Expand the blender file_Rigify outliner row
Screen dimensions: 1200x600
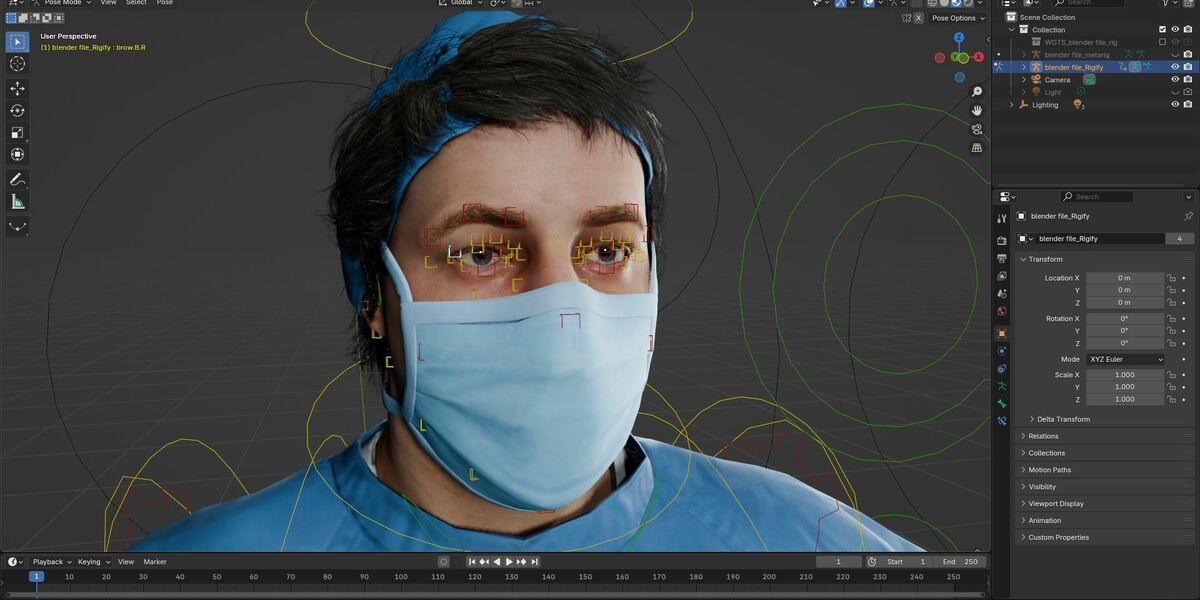(x=1024, y=67)
